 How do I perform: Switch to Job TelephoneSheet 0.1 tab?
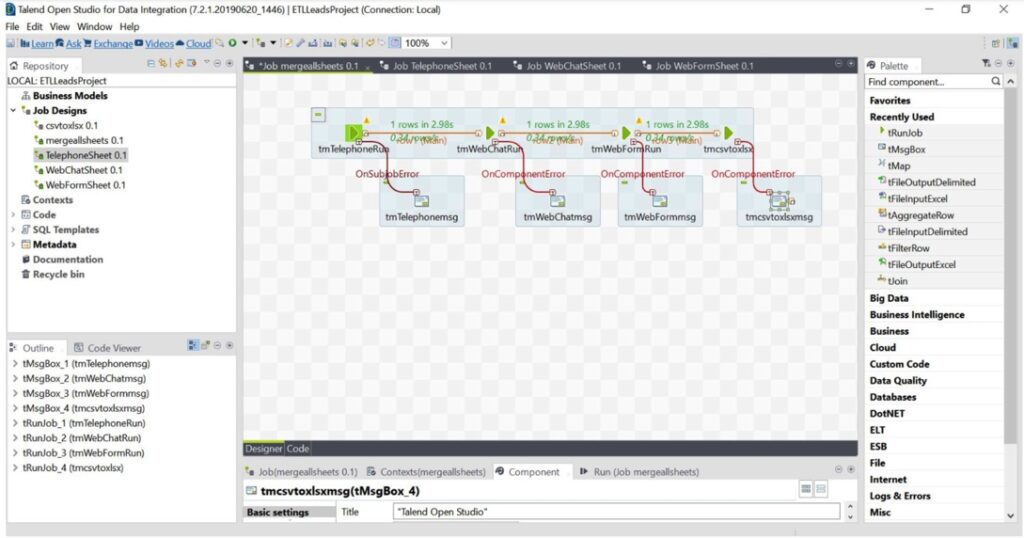click(436, 66)
